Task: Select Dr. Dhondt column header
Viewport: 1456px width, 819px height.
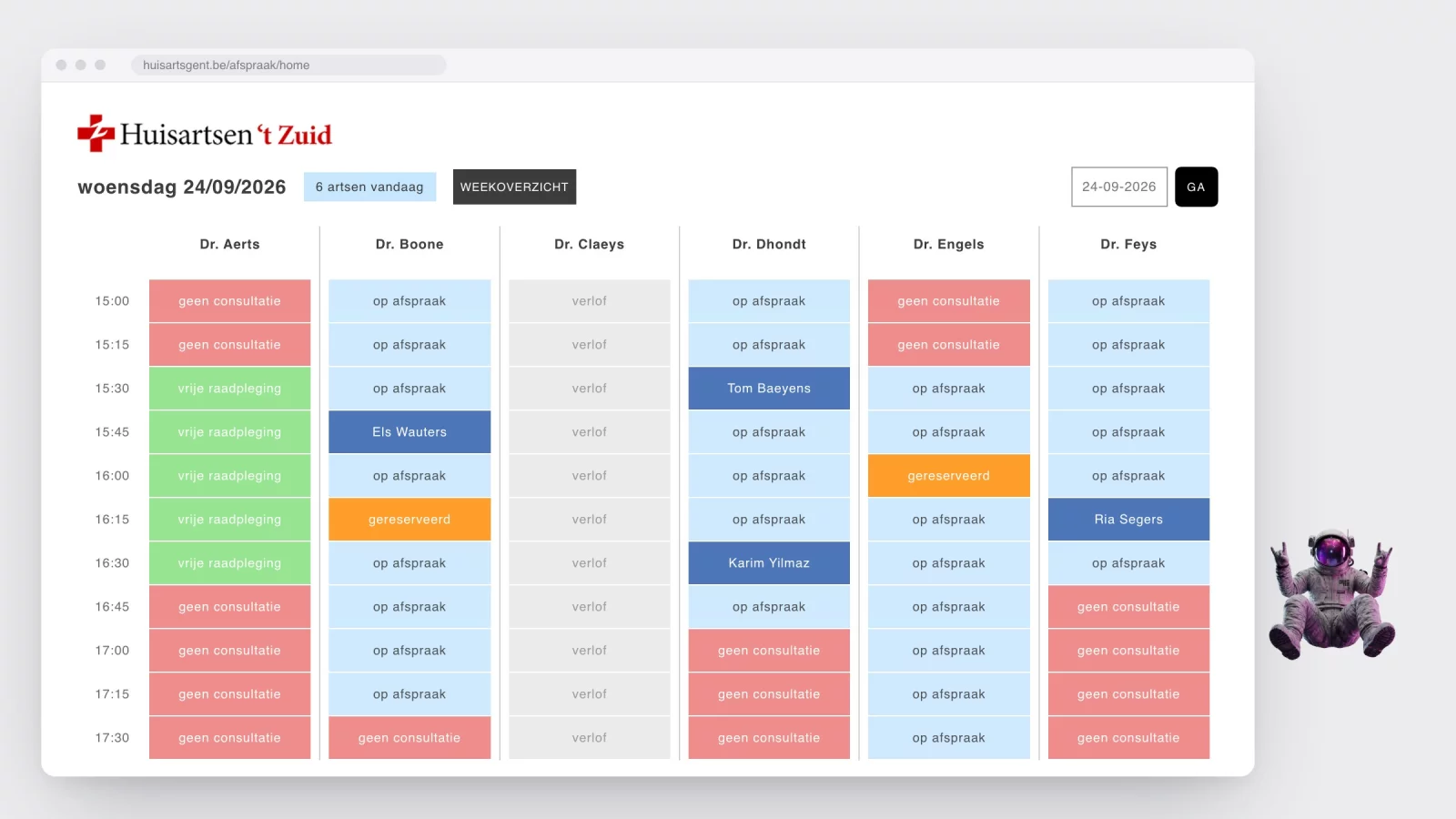Action: pos(769,244)
